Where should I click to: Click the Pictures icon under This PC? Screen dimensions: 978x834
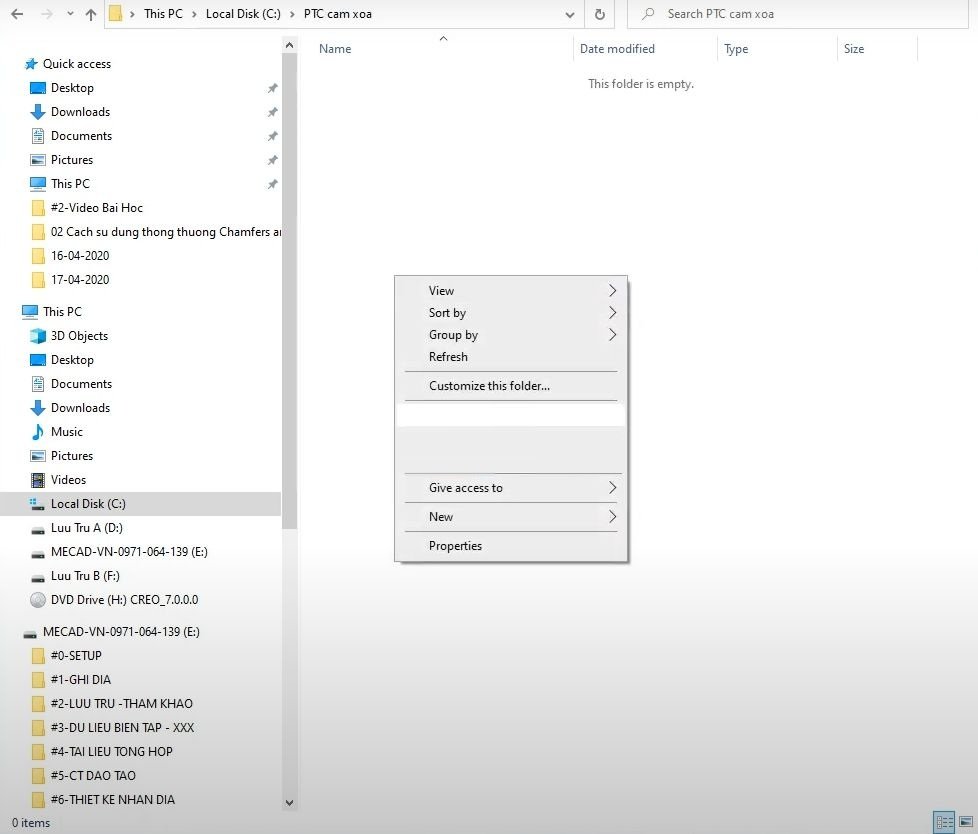click(38, 456)
